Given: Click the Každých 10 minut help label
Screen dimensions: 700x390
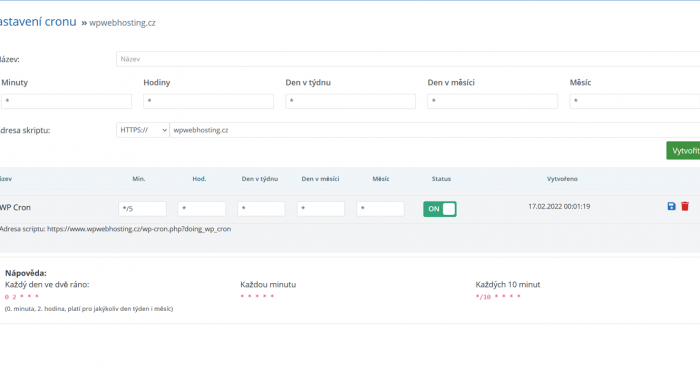Looking at the screenshot, I should click(508, 284).
